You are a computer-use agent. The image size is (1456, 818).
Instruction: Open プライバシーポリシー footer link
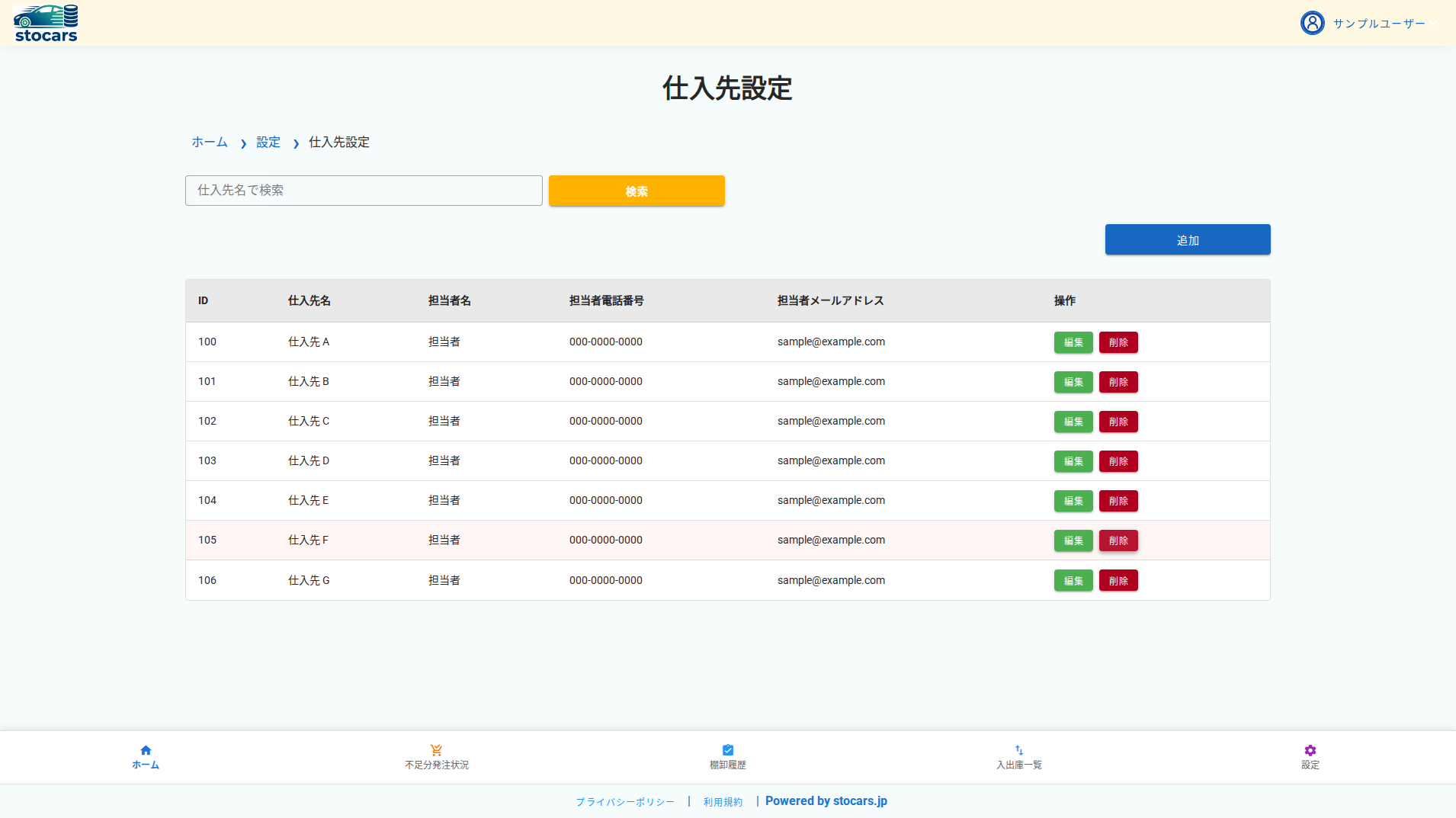tap(625, 802)
